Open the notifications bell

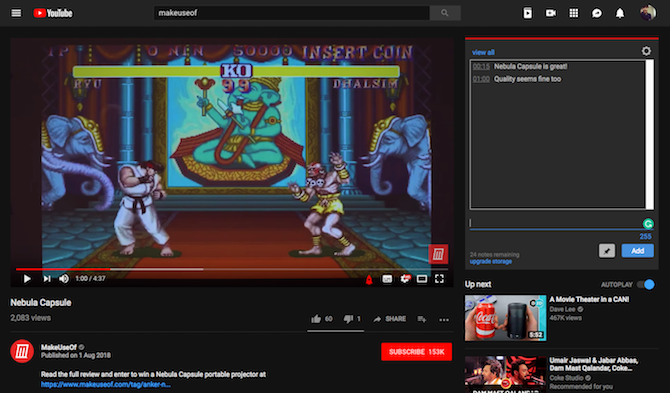pos(620,13)
